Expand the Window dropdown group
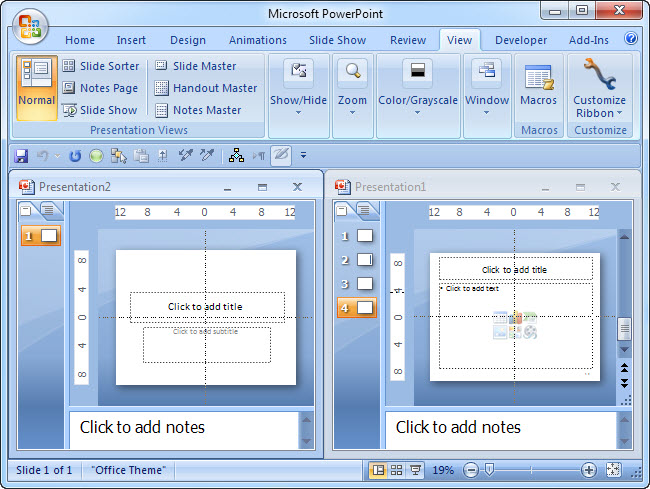The image size is (650, 489). tap(487, 95)
